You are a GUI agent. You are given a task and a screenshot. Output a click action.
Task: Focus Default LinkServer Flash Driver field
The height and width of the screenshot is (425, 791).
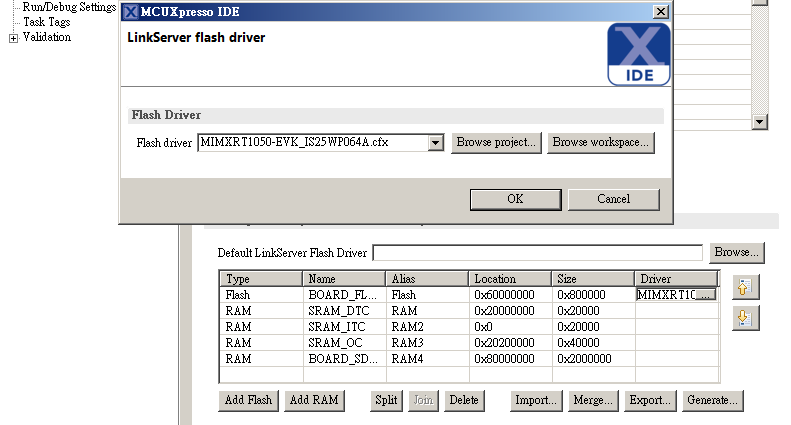click(538, 253)
